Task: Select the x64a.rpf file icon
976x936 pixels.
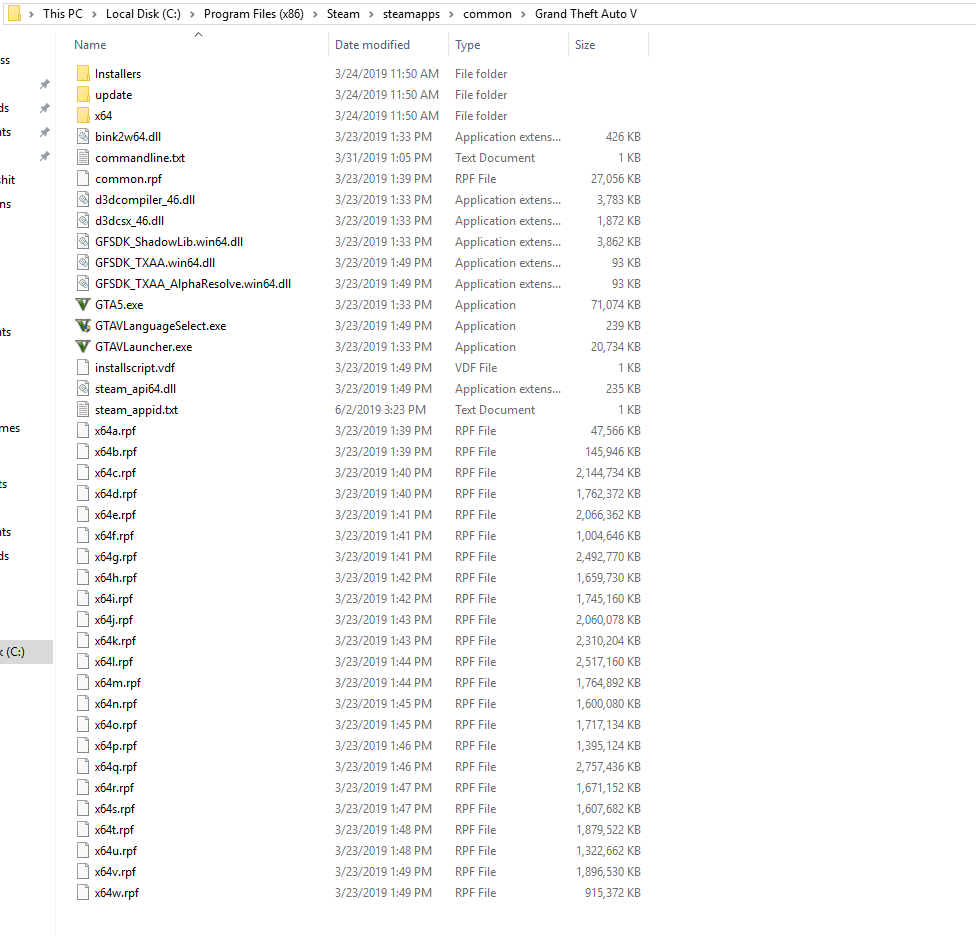Action: click(83, 431)
